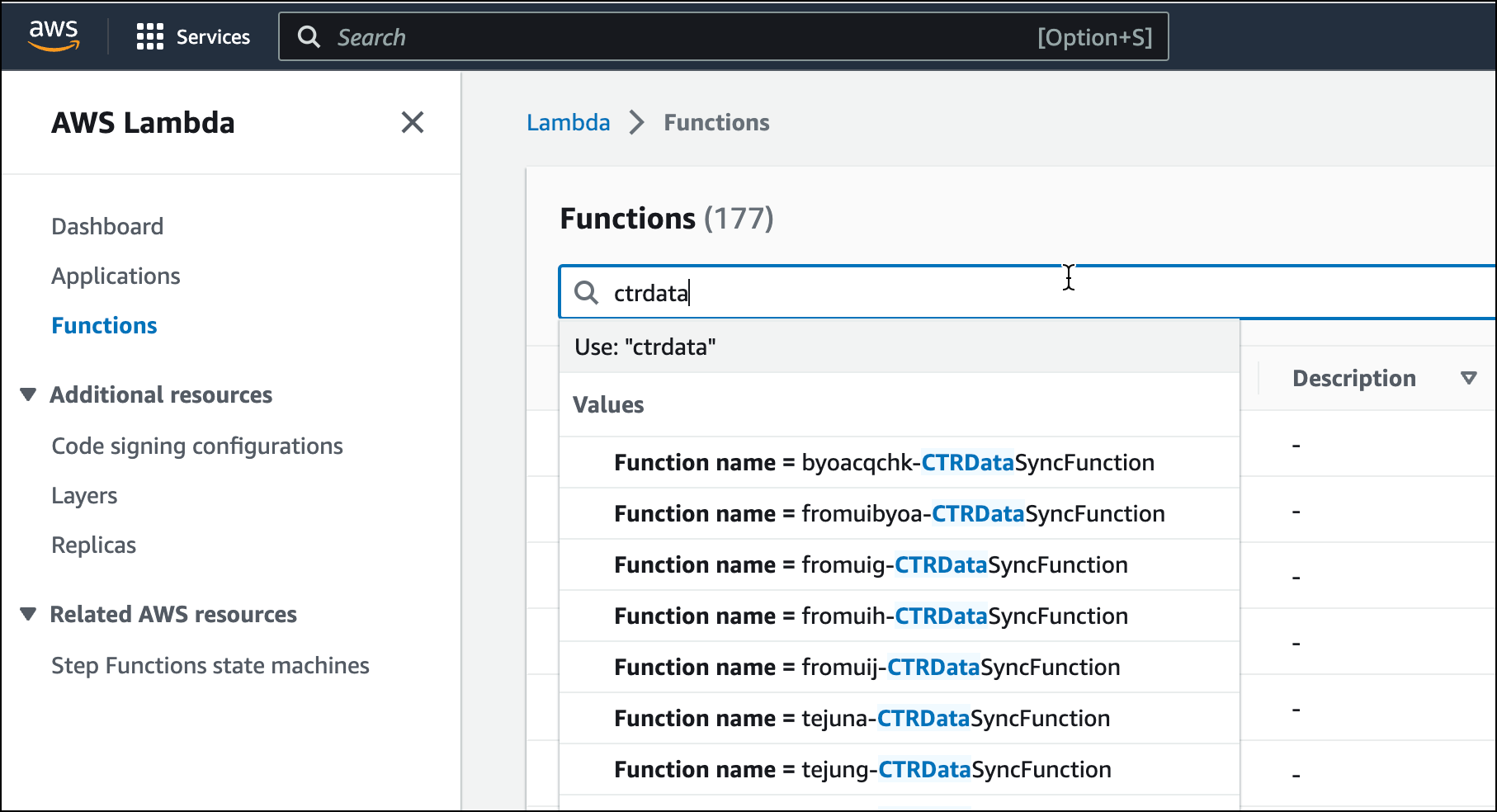Select fromuij-CTRDataSyncFunction suggestion
Screen dimensions: 1497x812
point(900,667)
